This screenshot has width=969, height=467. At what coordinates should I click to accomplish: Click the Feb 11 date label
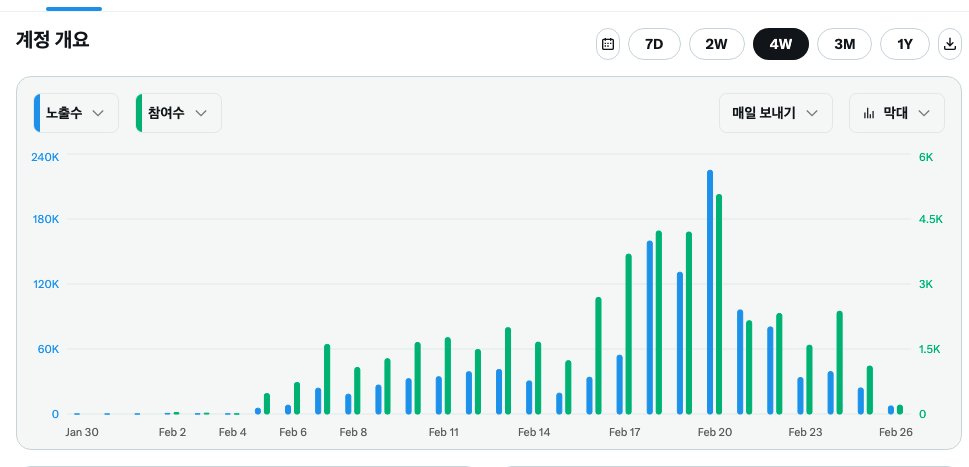click(444, 432)
